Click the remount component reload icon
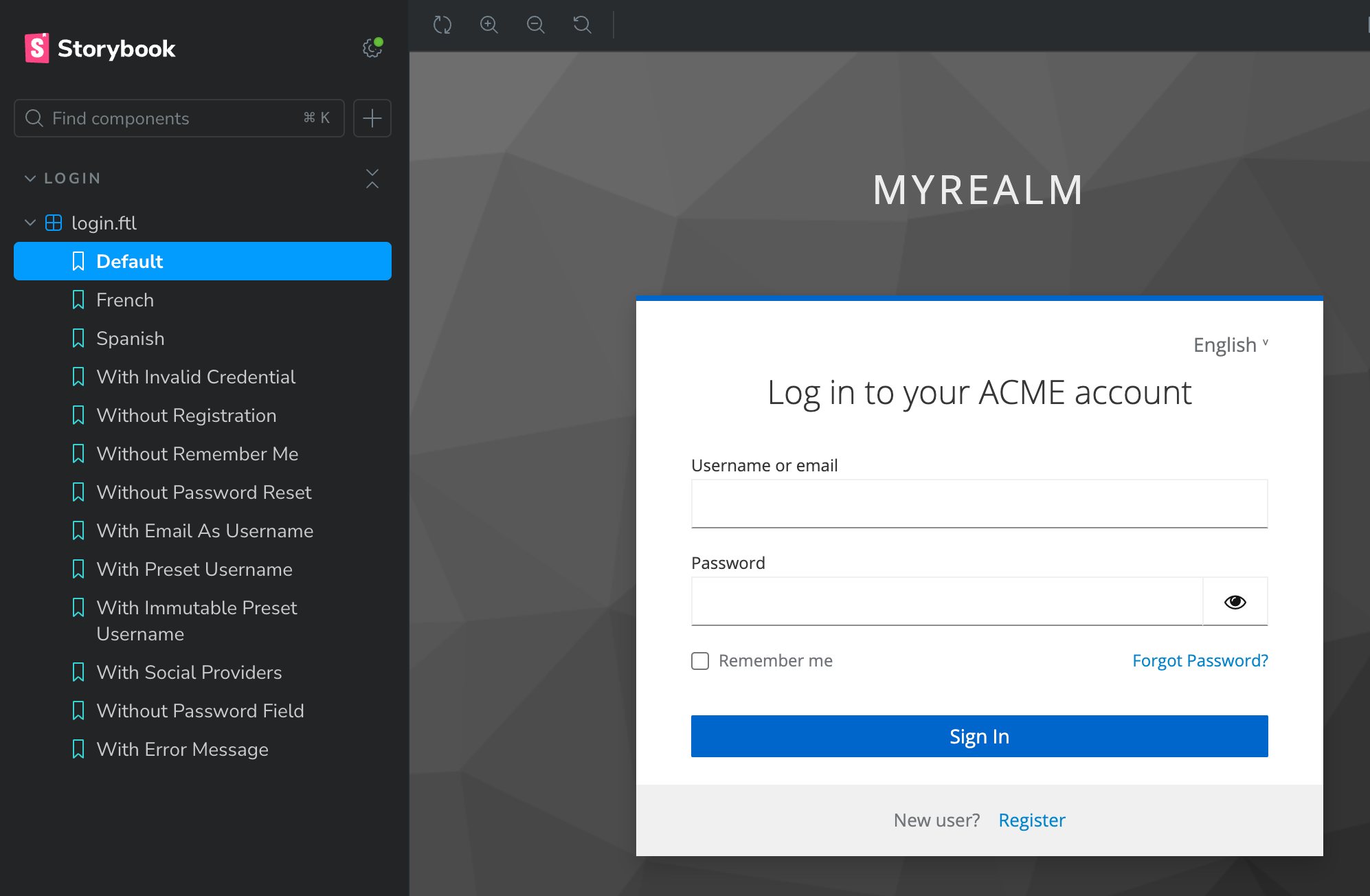Screen dimensions: 1370x896 pyautogui.click(x=442, y=25)
